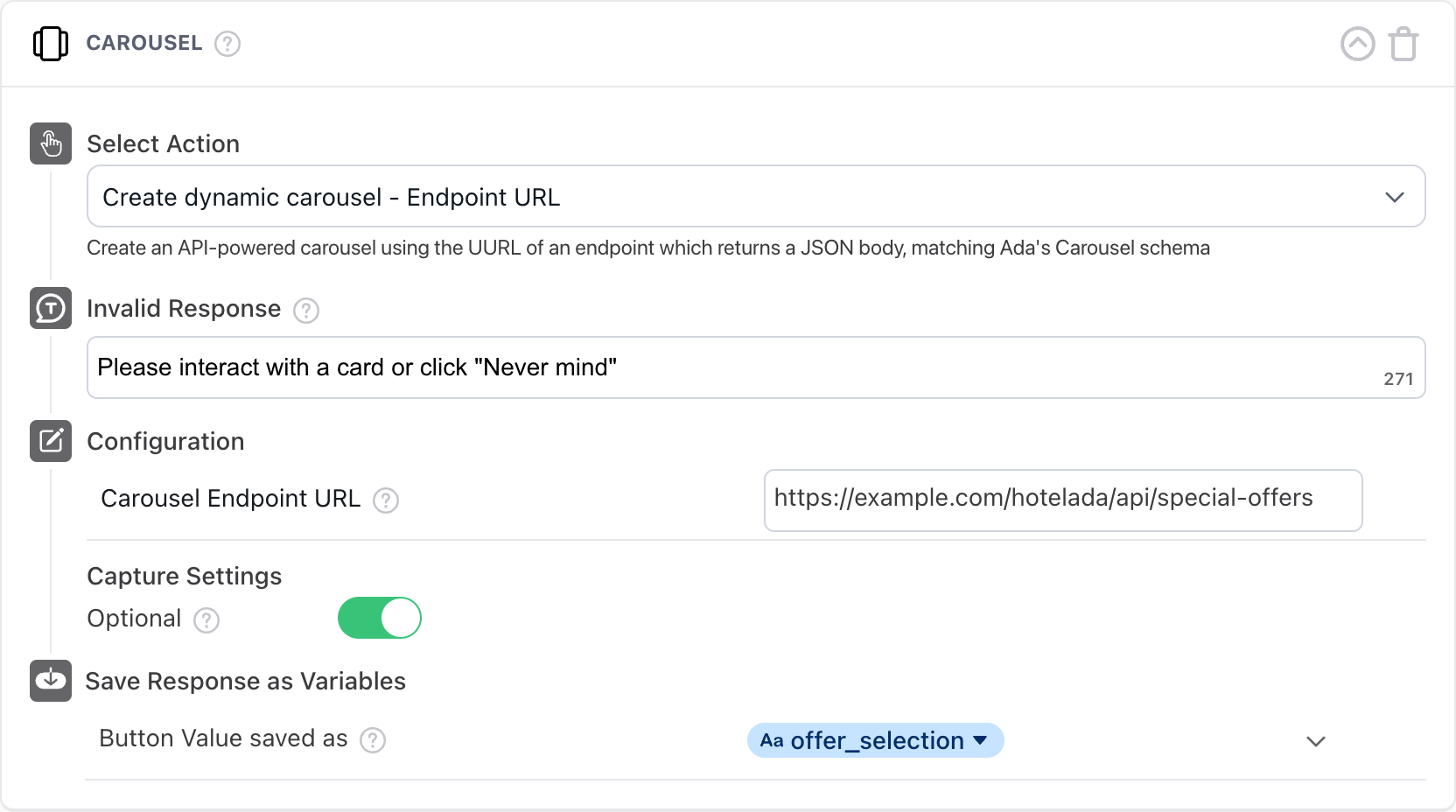The width and height of the screenshot is (1456, 812).
Task: Click the Save Response as Variables icon
Action: [51, 681]
